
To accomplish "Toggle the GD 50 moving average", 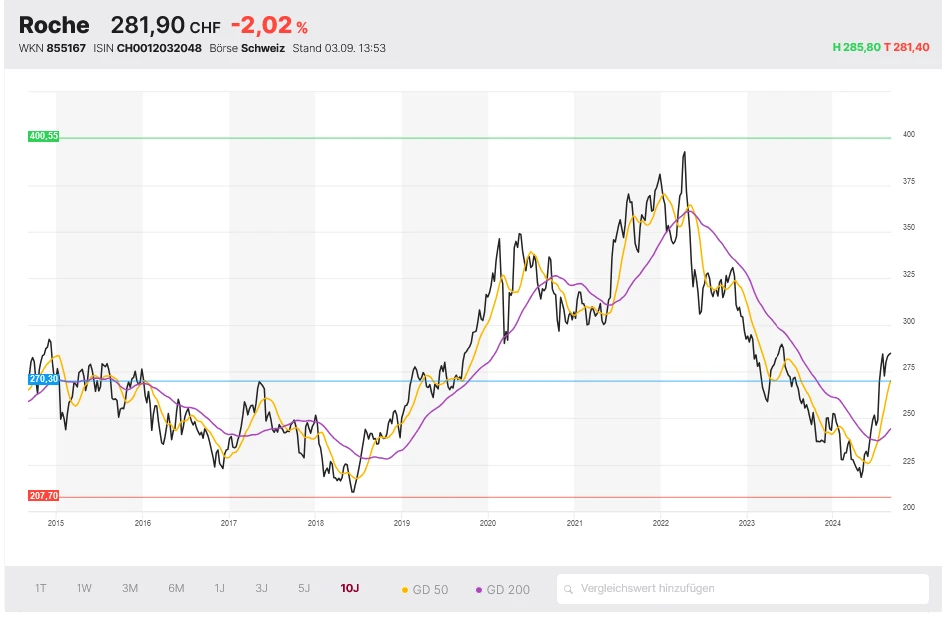I will pos(425,590).
